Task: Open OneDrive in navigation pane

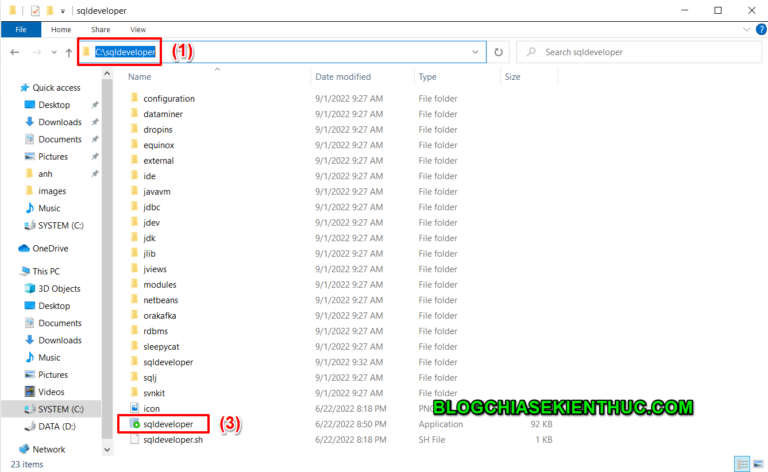Action: pyautogui.click(x=51, y=248)
